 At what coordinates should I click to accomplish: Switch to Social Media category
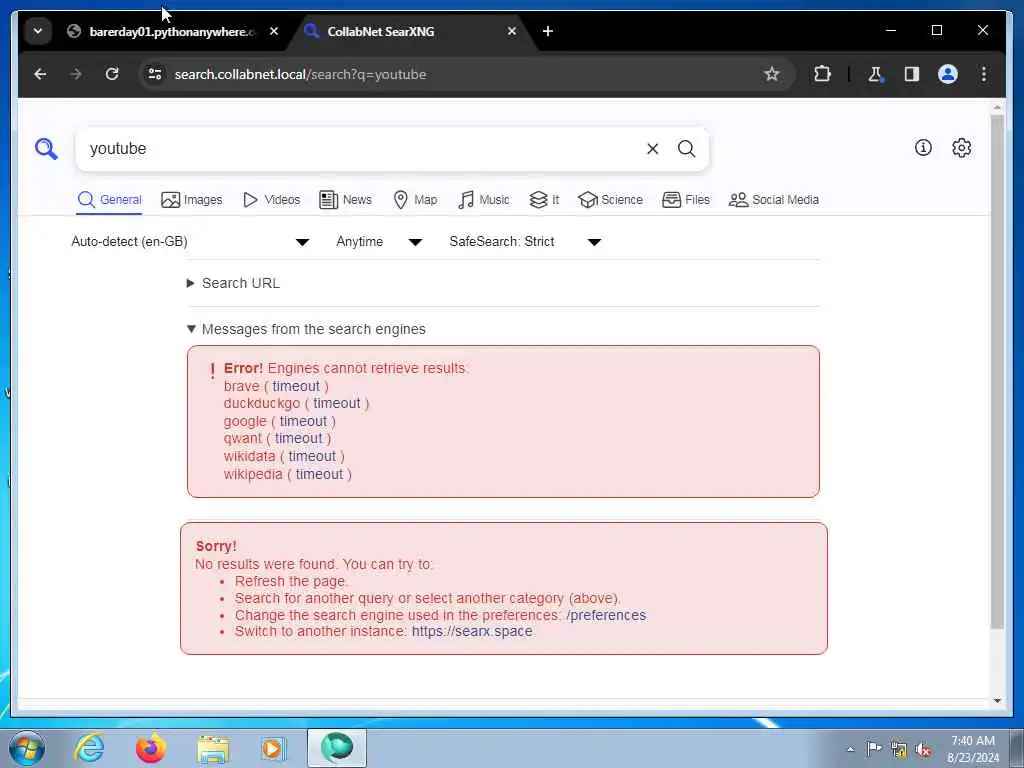click(x=774, y=200)
